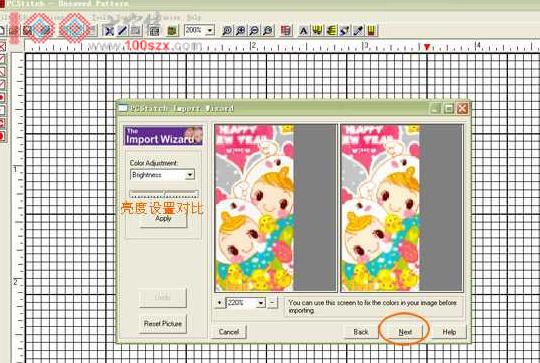The width and height of the screenshot is (540, 363).
Task: Click the yellow trident symbol toolbar icon
Action: [317, 31]
